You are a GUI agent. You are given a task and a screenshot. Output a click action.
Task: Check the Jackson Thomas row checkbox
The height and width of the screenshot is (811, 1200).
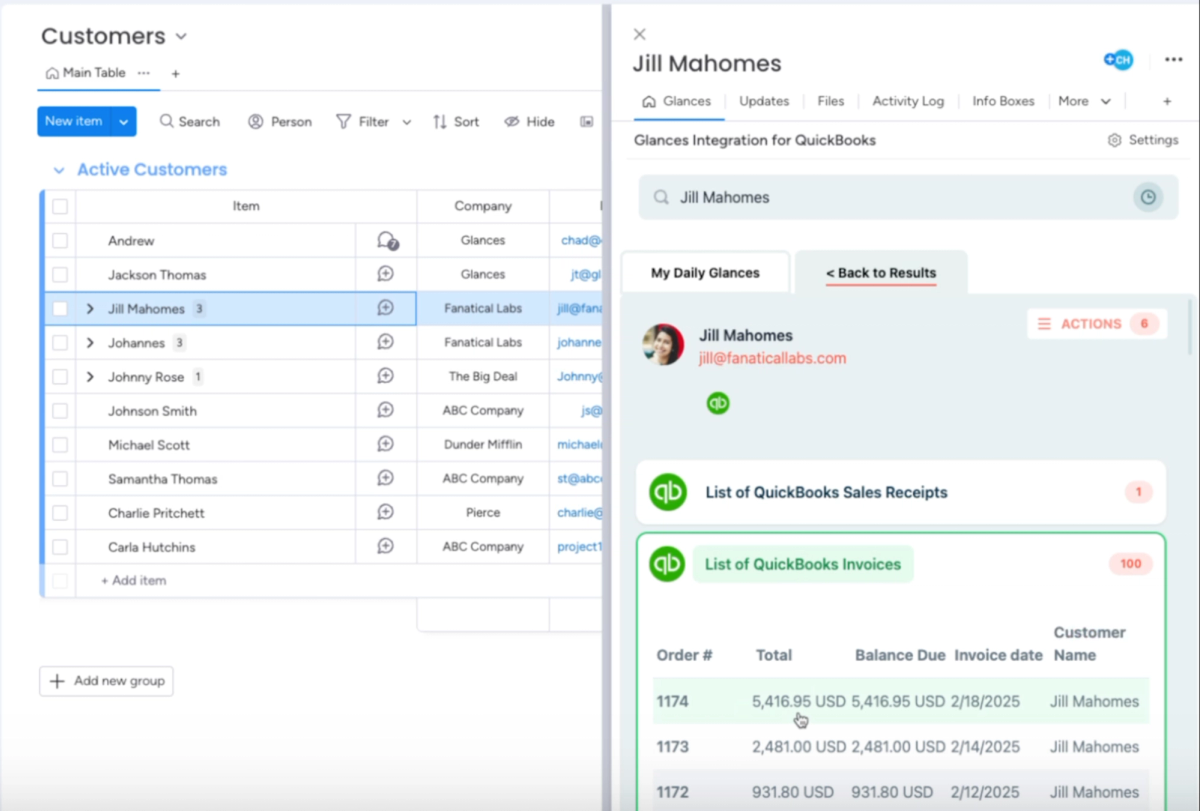click(60, 275)
